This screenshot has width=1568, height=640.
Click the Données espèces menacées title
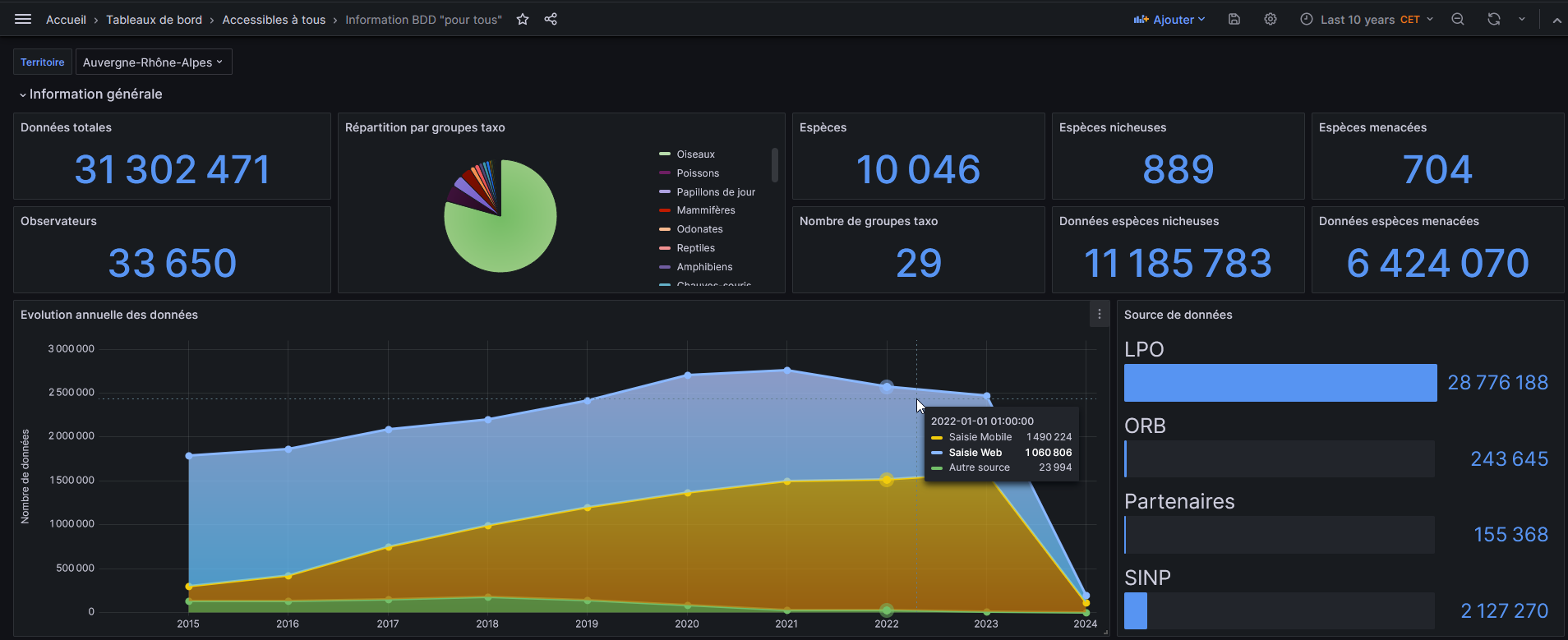coord(1399,221)
